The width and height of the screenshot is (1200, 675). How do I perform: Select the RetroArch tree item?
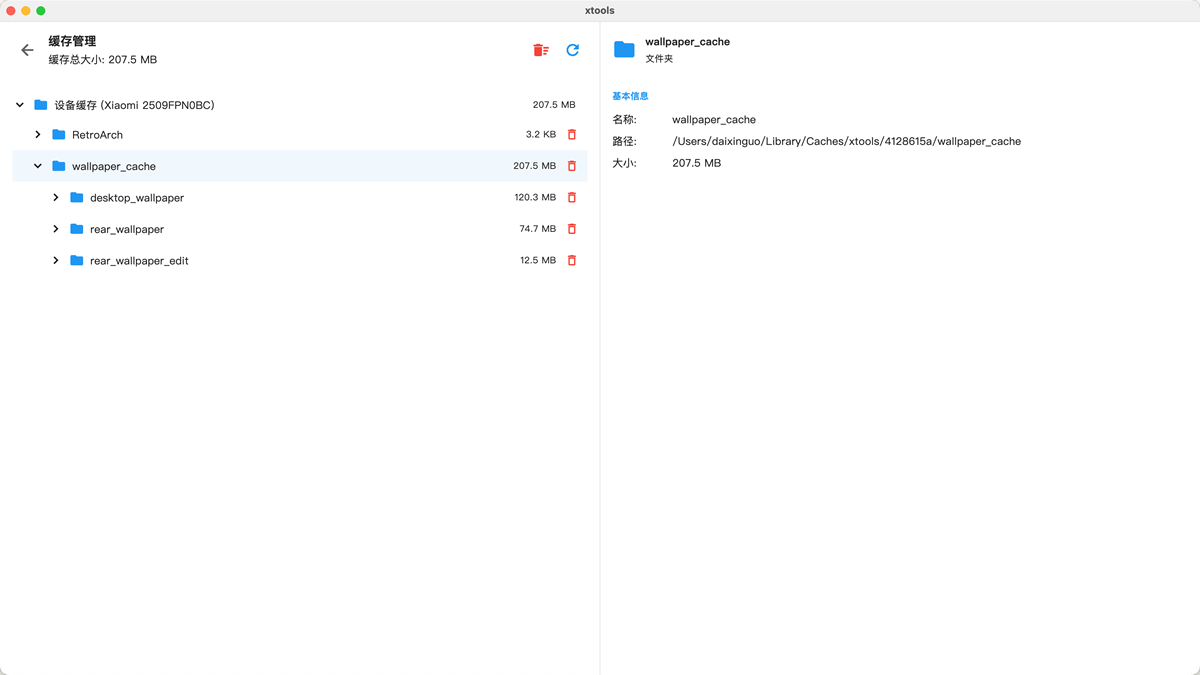coord(97,135)
